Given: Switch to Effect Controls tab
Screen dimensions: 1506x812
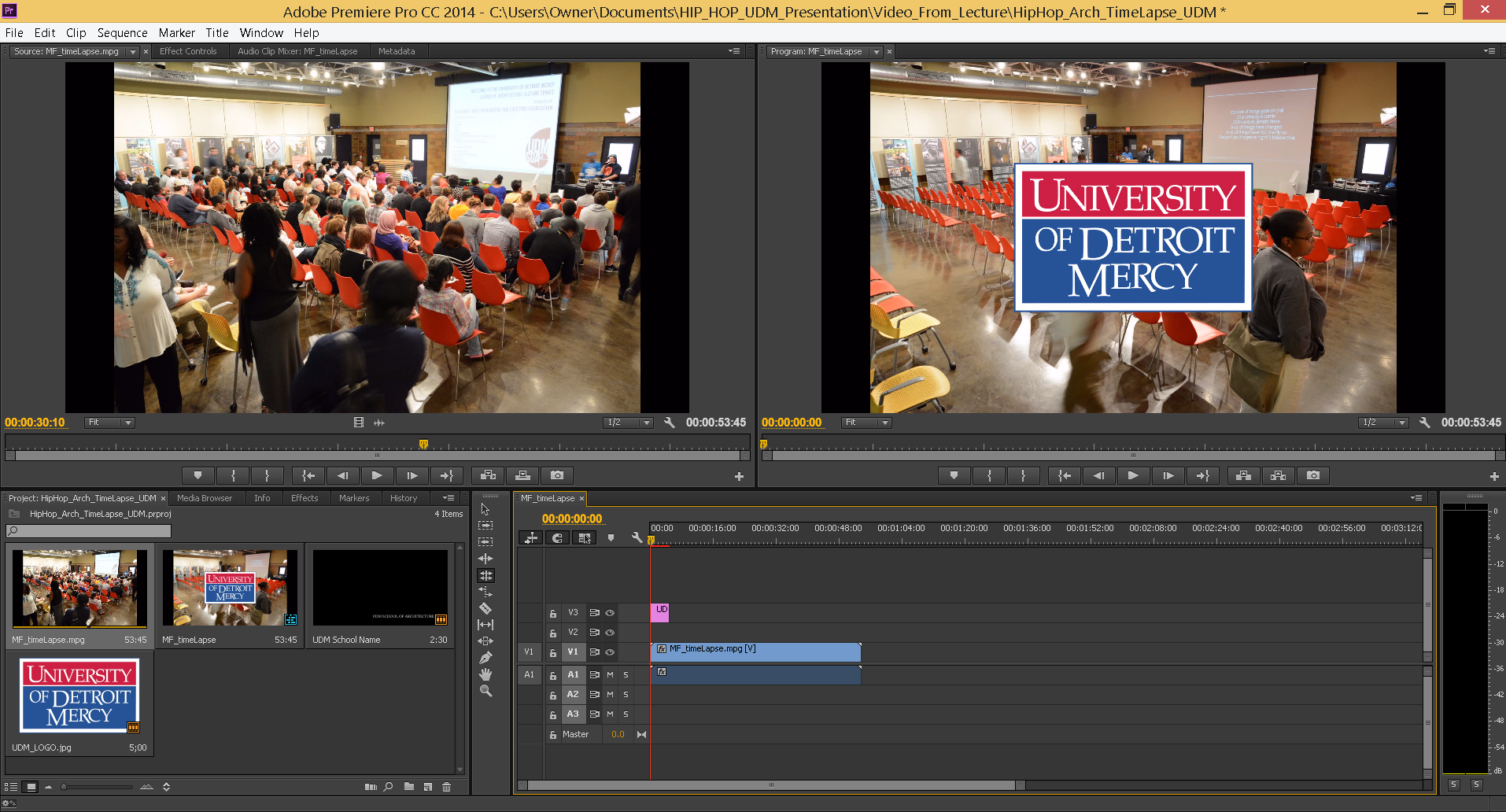Looking at the screenshot, I should click(x=188, y=51).
